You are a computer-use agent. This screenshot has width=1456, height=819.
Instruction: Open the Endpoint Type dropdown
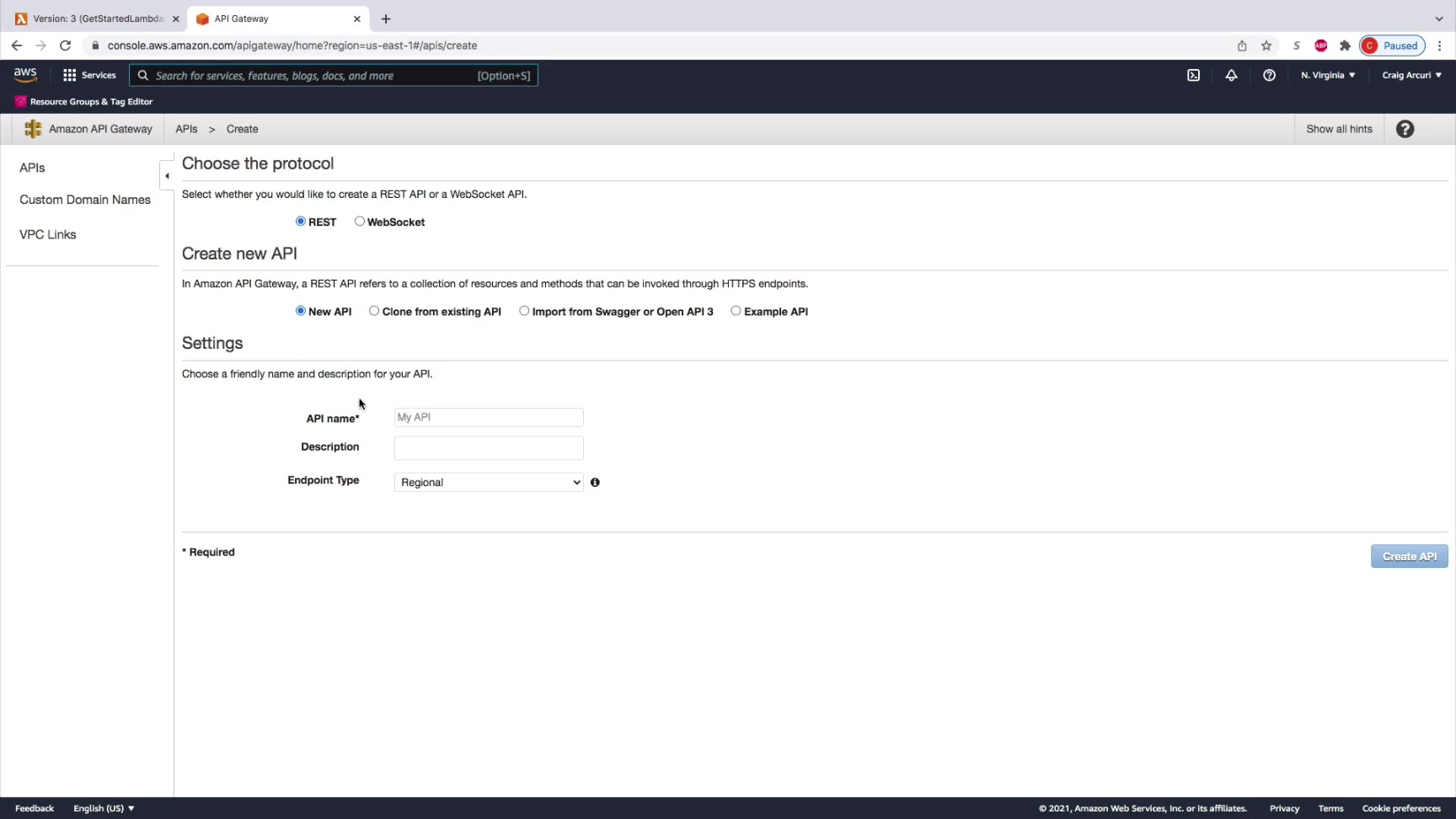[489, 482]
